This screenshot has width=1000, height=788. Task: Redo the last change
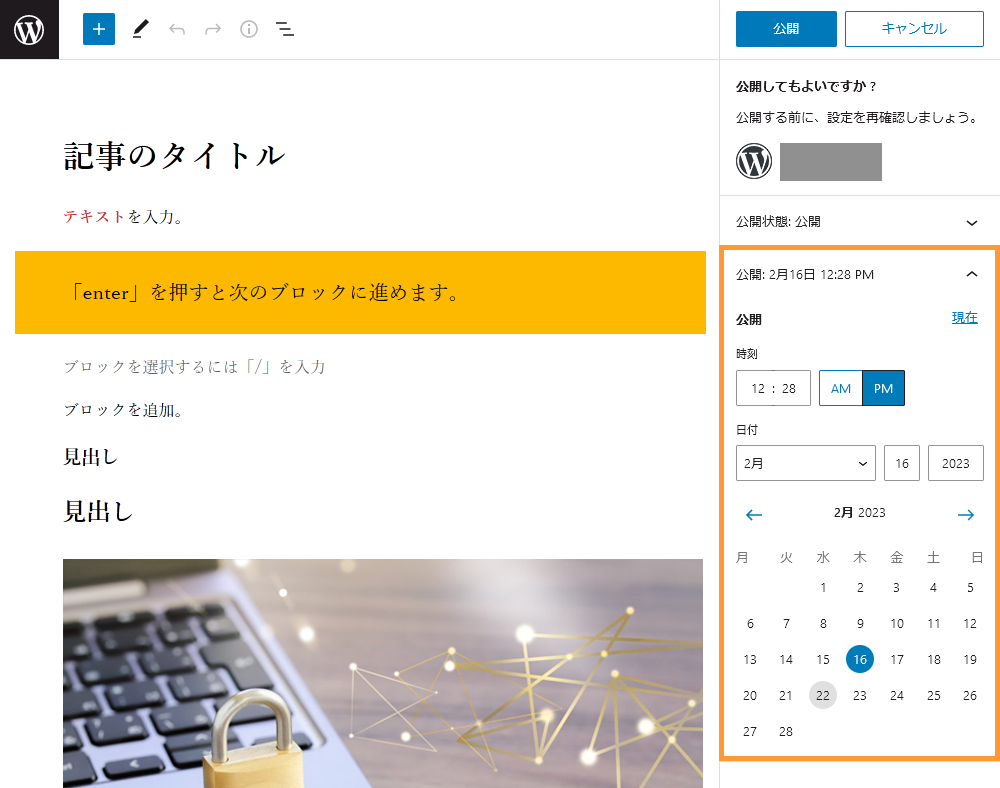(212, 29)
